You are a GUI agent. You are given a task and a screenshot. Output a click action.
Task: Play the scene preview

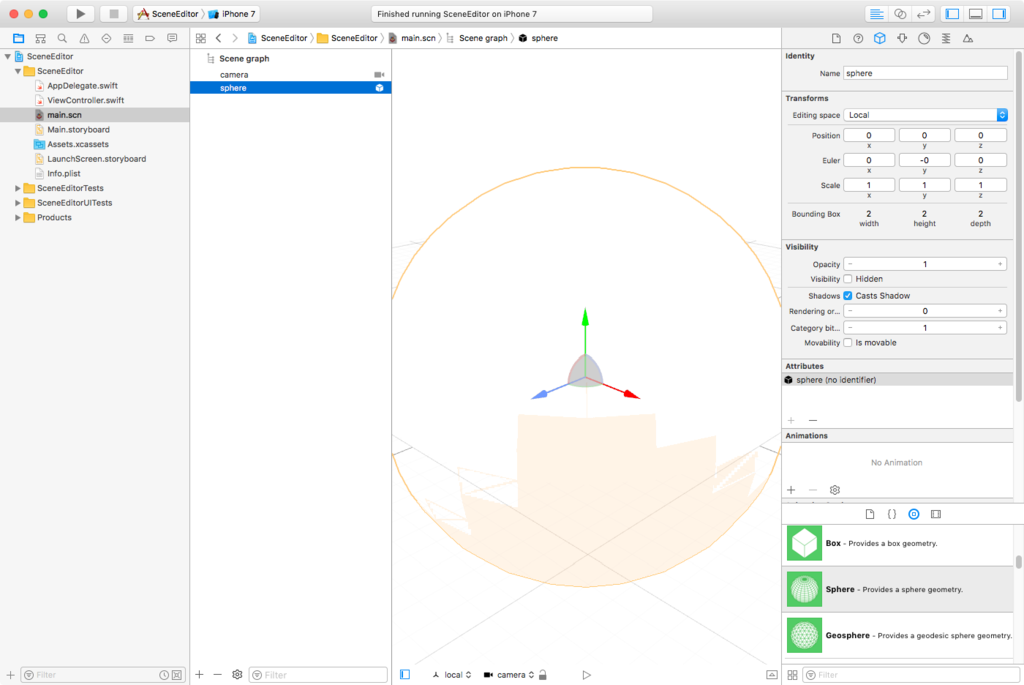[586, 675]
